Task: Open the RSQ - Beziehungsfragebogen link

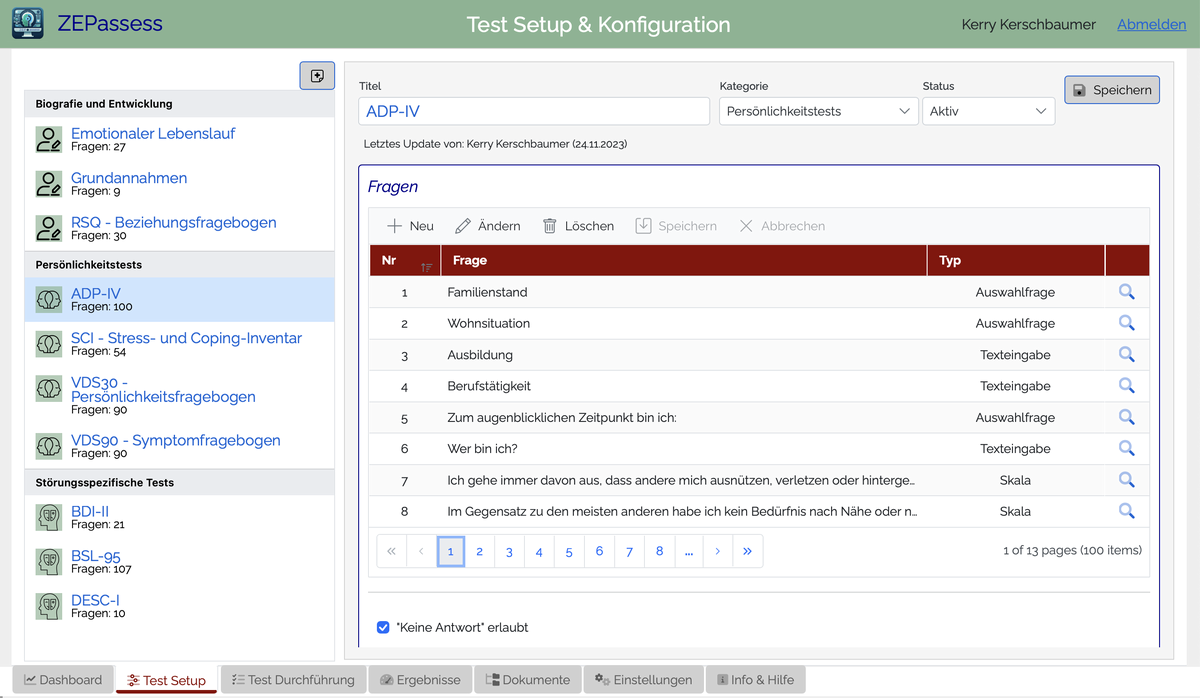Action: (174, 222)
